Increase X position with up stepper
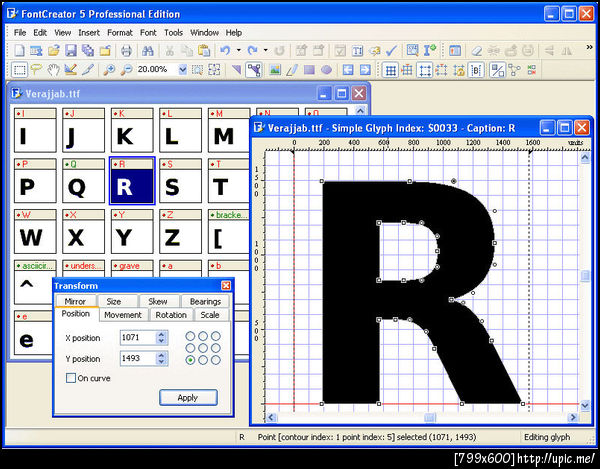600x469 pixels. 161,334
